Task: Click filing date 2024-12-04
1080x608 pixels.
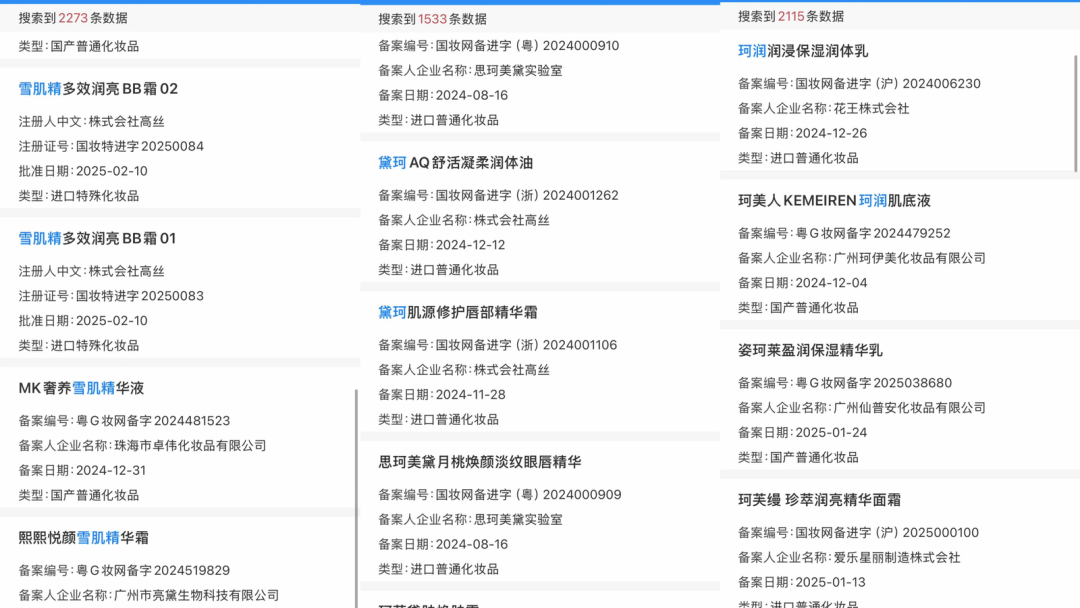Action: (x=831, y=283)
